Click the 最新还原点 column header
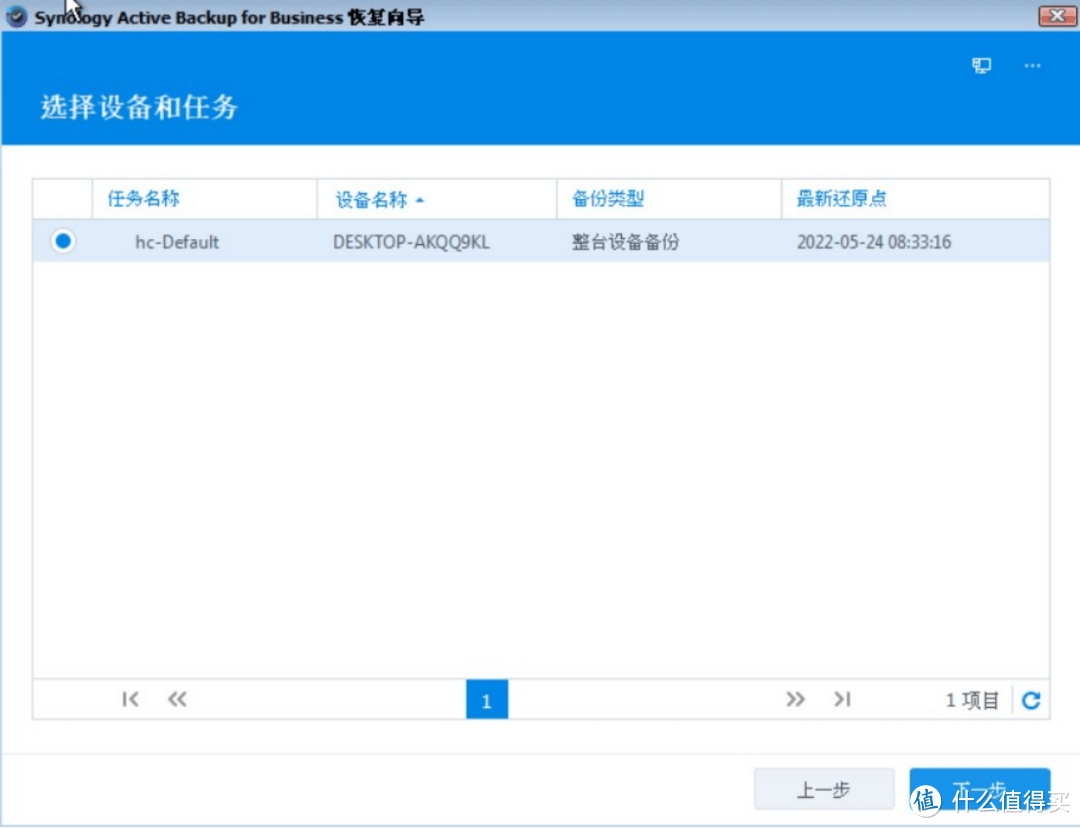 (841, 198)
